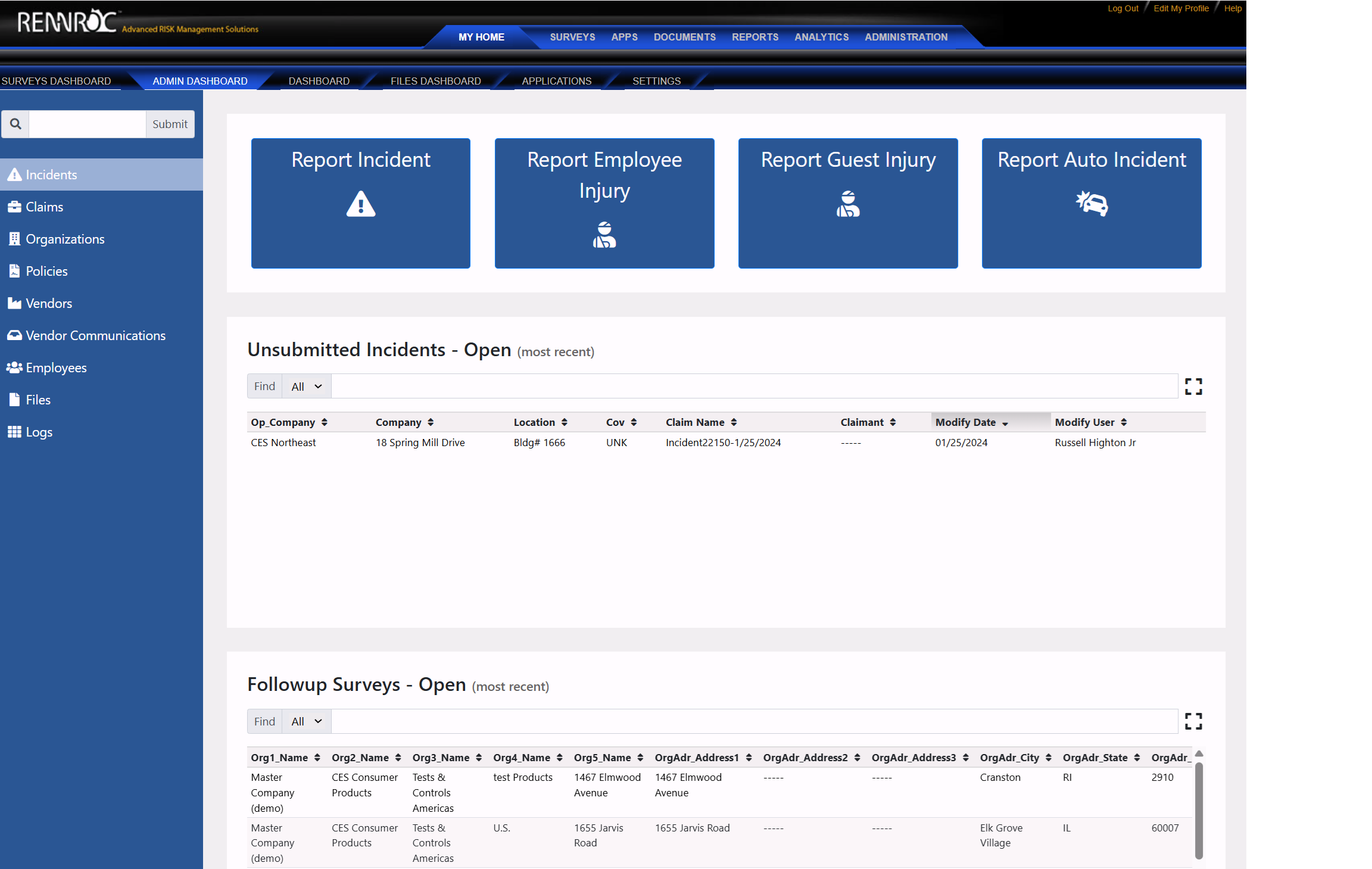
Task: Click the Followup Surveys vertical scrollbar
Action: (1199, 810)
